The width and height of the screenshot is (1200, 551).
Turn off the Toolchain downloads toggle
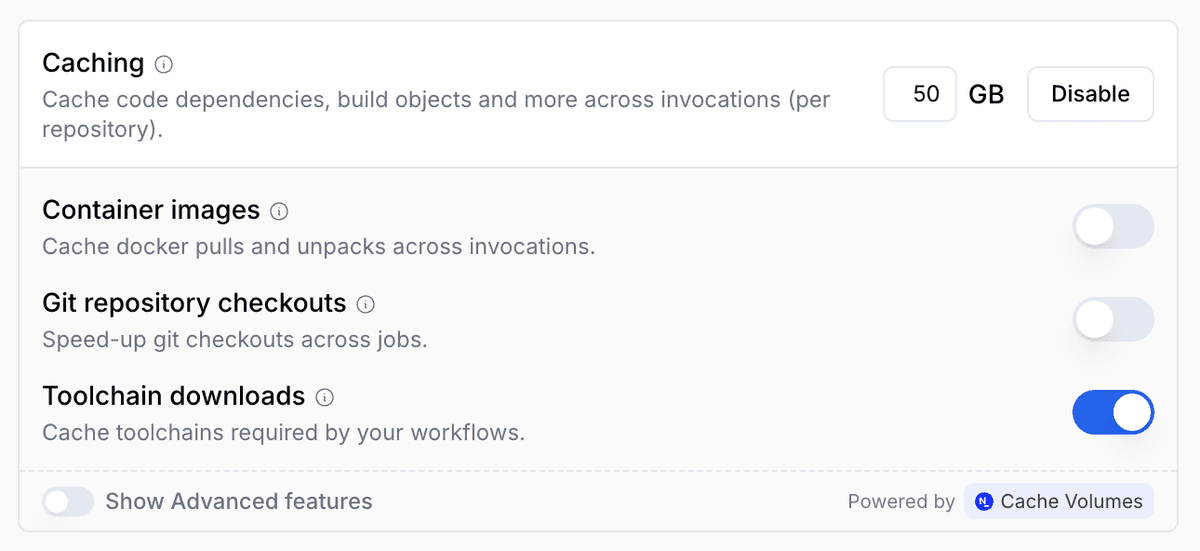(1113, 413)
